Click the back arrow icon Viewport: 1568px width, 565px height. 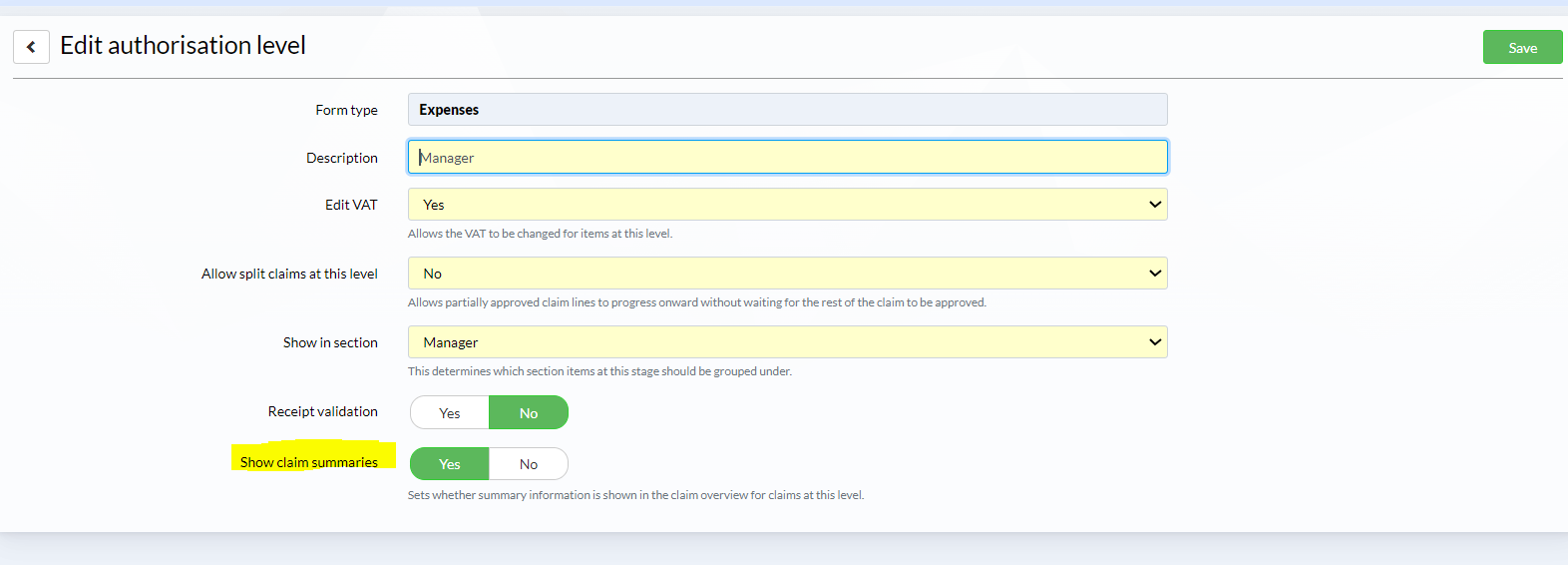tap(31, 47)
